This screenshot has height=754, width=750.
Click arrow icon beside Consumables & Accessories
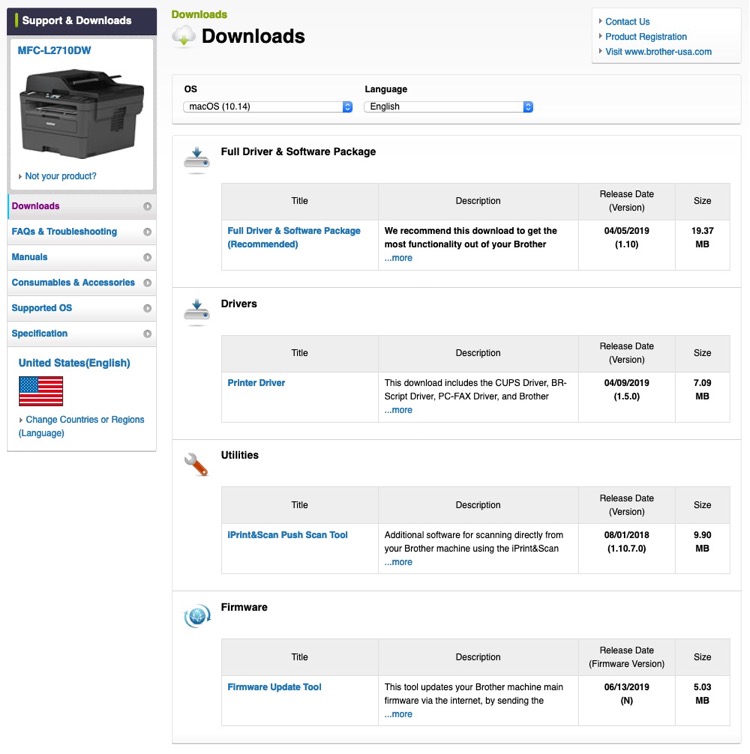(x=148, y=283)
